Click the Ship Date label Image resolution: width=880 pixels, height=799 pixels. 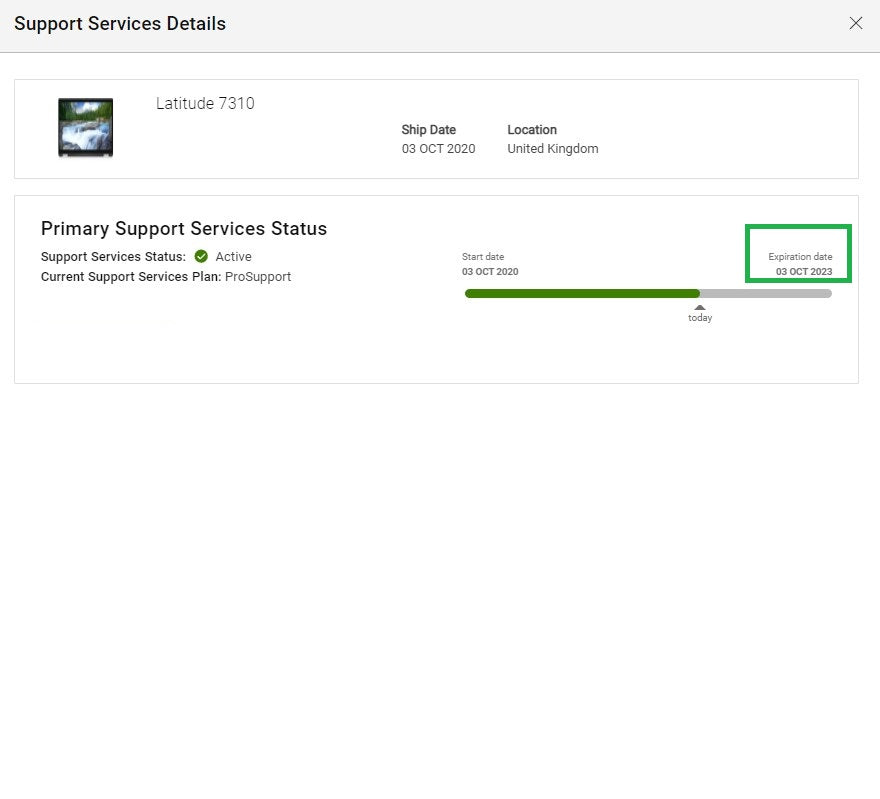[x=428, y=130]
